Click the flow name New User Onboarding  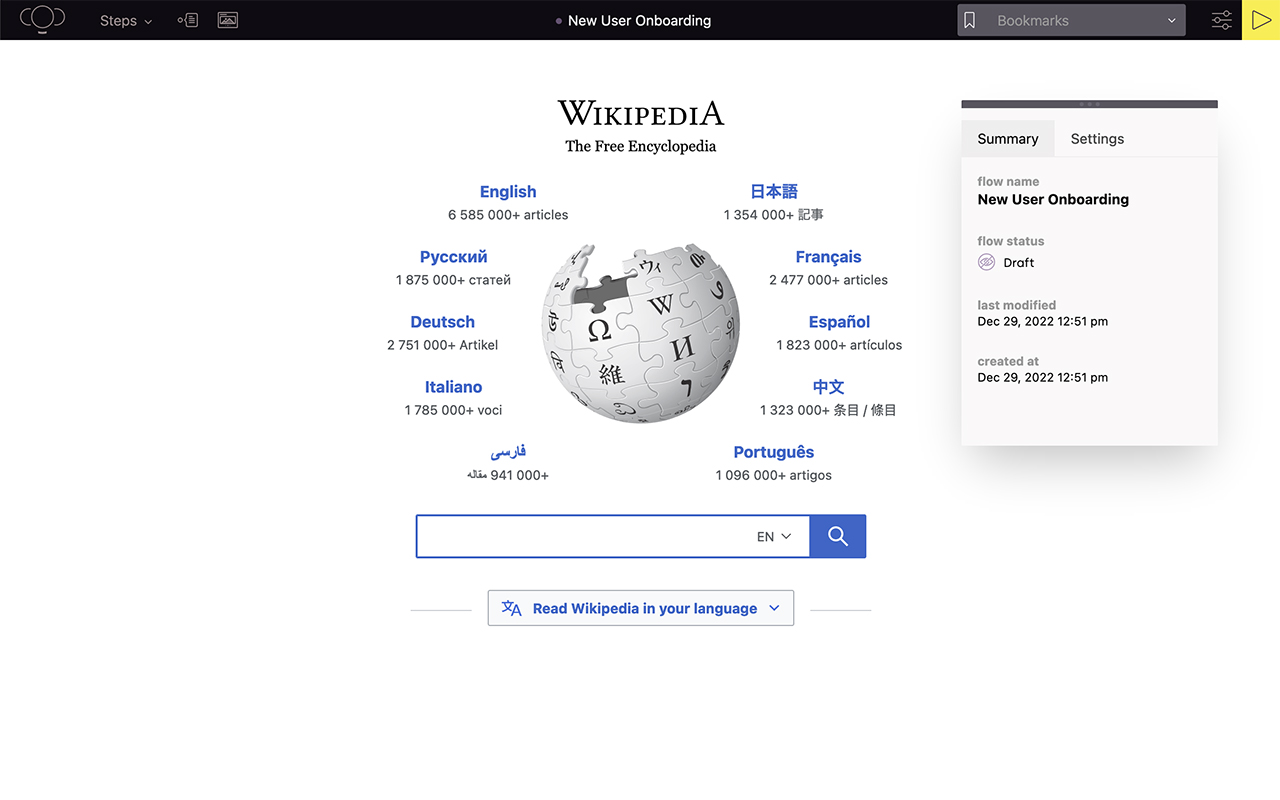tap(1053, 199)
